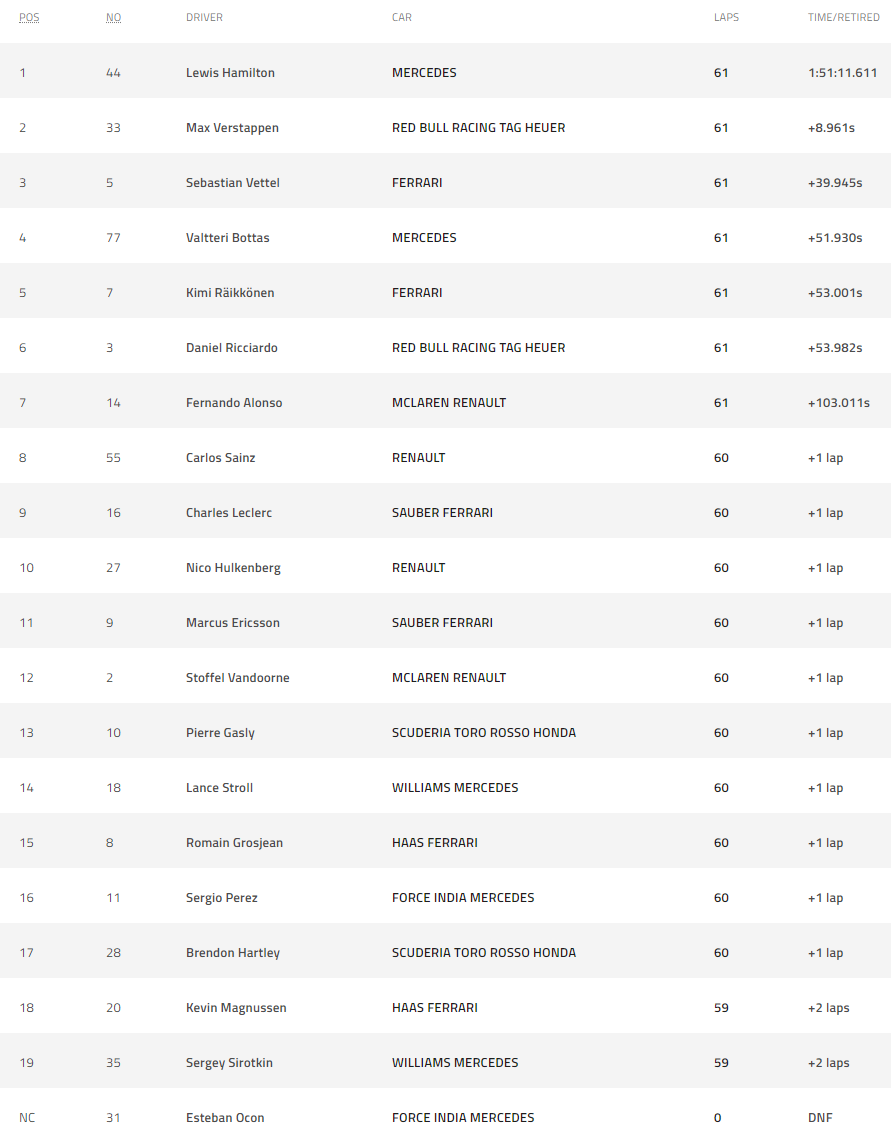Select Sebastian Vettel in results
This screenshot has height=1139, width=891.
(x=232, y=183)
